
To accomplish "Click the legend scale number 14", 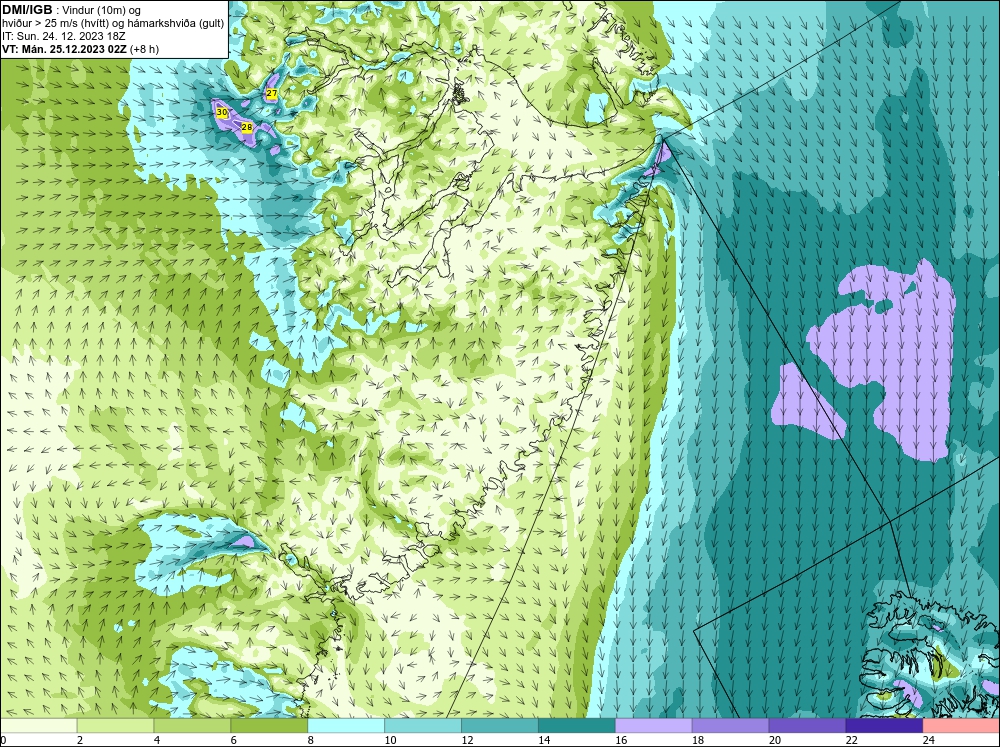I will click(x=544, y=740).
